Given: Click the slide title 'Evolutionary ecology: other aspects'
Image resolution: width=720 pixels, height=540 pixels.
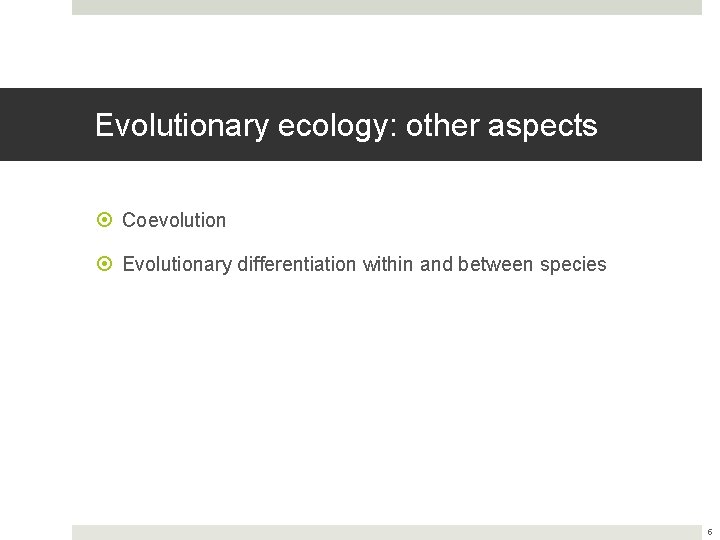Looking at the screenshot, I should click(x=346, y=126).
